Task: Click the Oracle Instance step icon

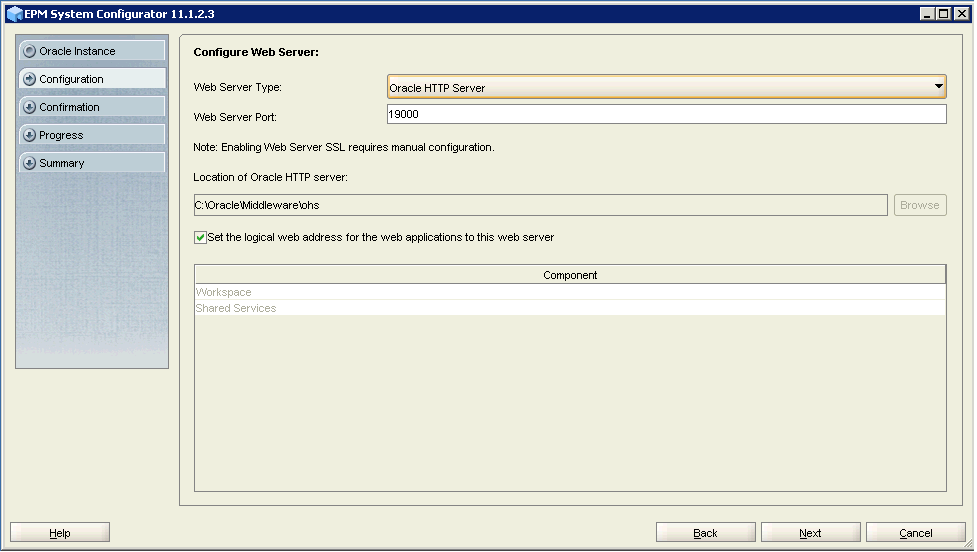Action: click(x=29, y=51)
